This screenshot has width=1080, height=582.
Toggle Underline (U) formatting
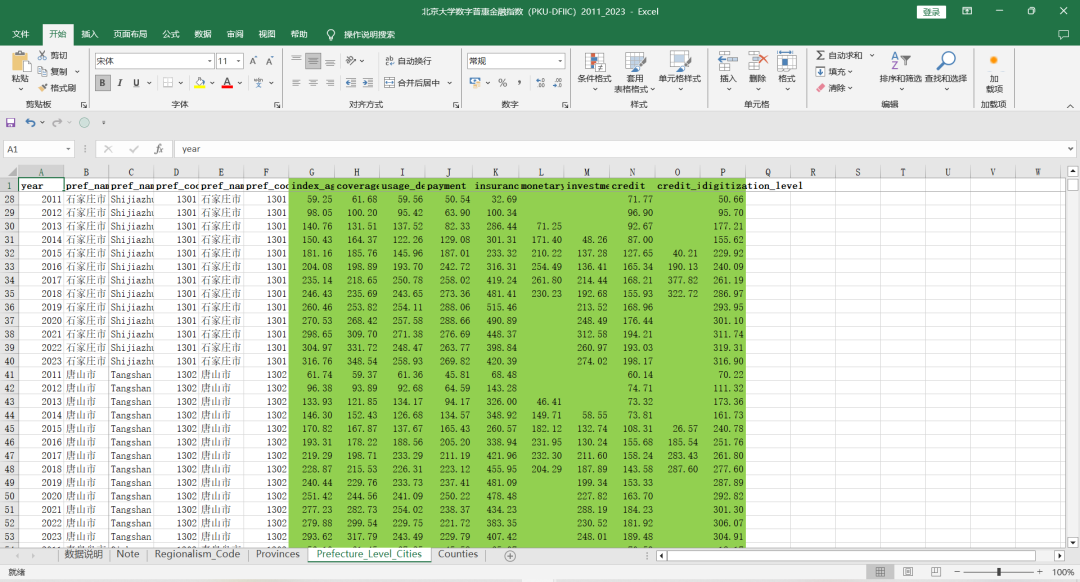pos(136,83)
